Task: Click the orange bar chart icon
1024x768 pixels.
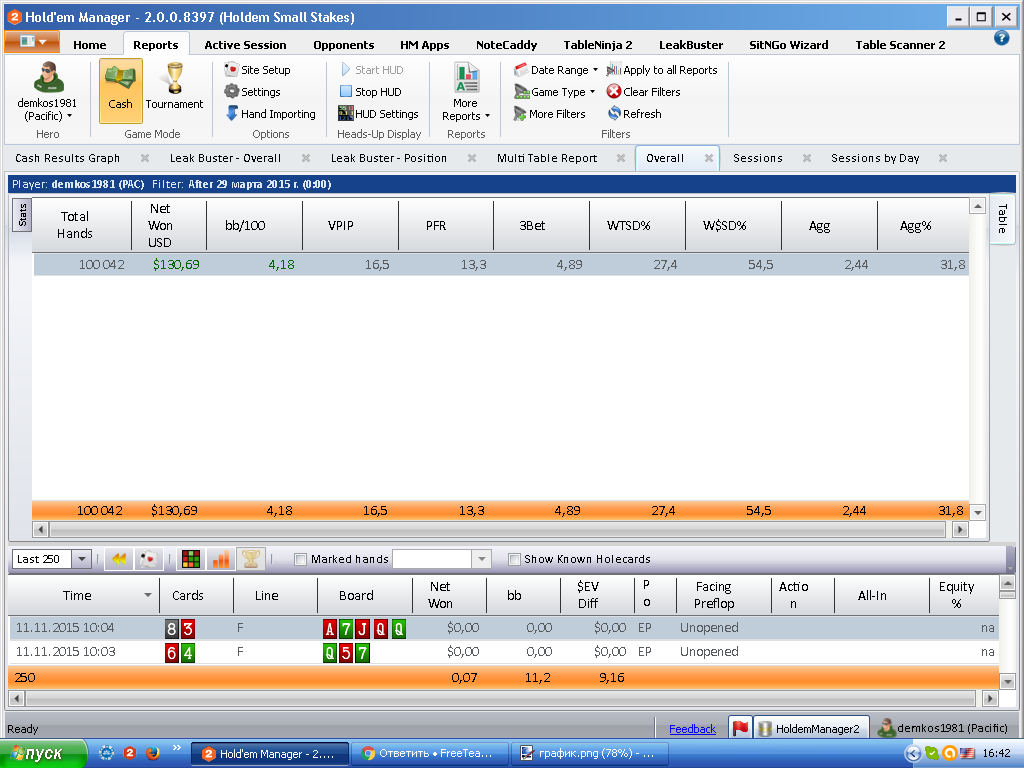Action: tap(221, 559)
